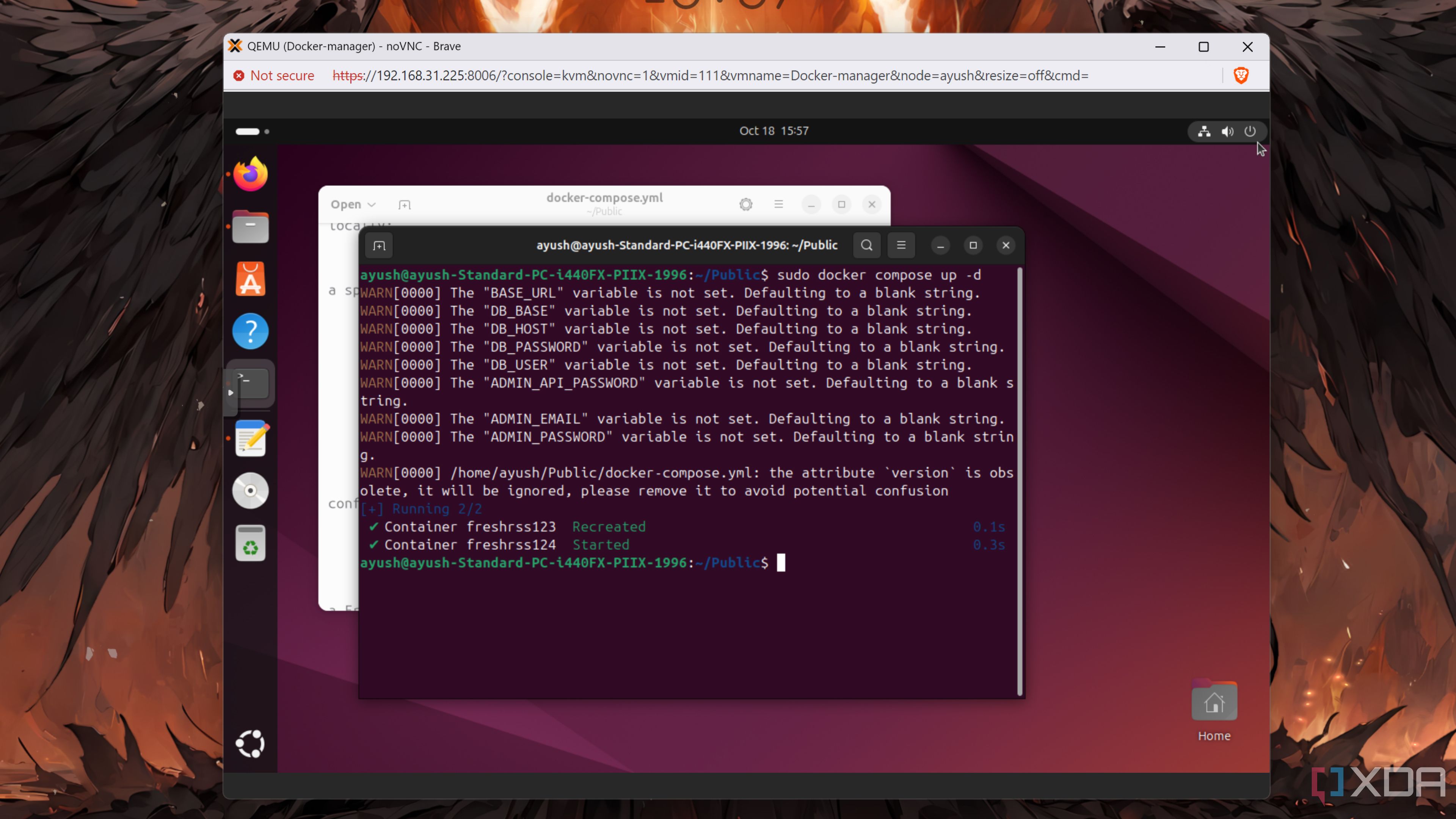Click the network status icon in the top bar
This screenshot has width=1456, height=819.
[x=1204, y=131]
